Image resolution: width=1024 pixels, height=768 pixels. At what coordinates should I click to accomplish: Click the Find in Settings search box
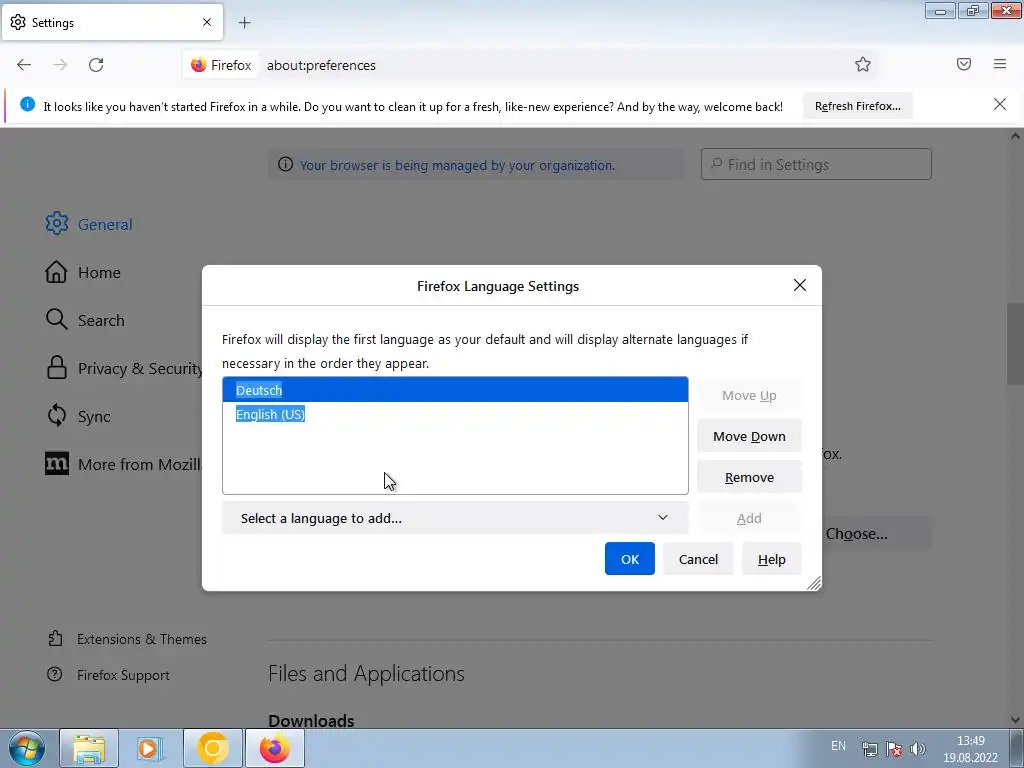(x=816, y=165)
